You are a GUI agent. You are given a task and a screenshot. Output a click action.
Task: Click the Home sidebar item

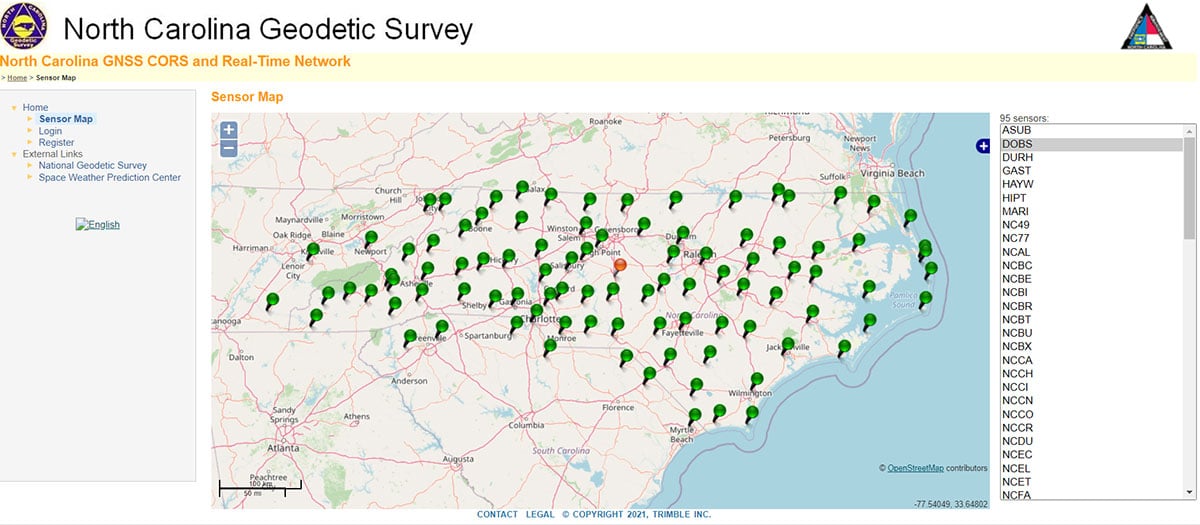(35, 107)
